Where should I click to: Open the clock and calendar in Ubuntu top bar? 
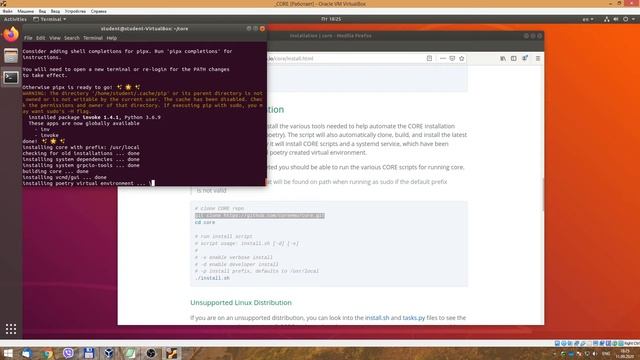(x=331, y=19)
